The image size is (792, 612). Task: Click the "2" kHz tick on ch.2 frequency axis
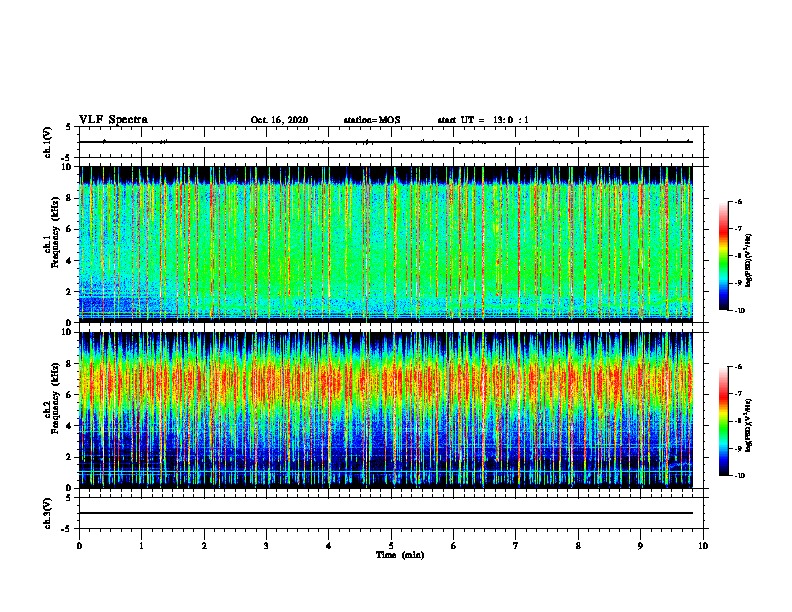click(69, 457)
